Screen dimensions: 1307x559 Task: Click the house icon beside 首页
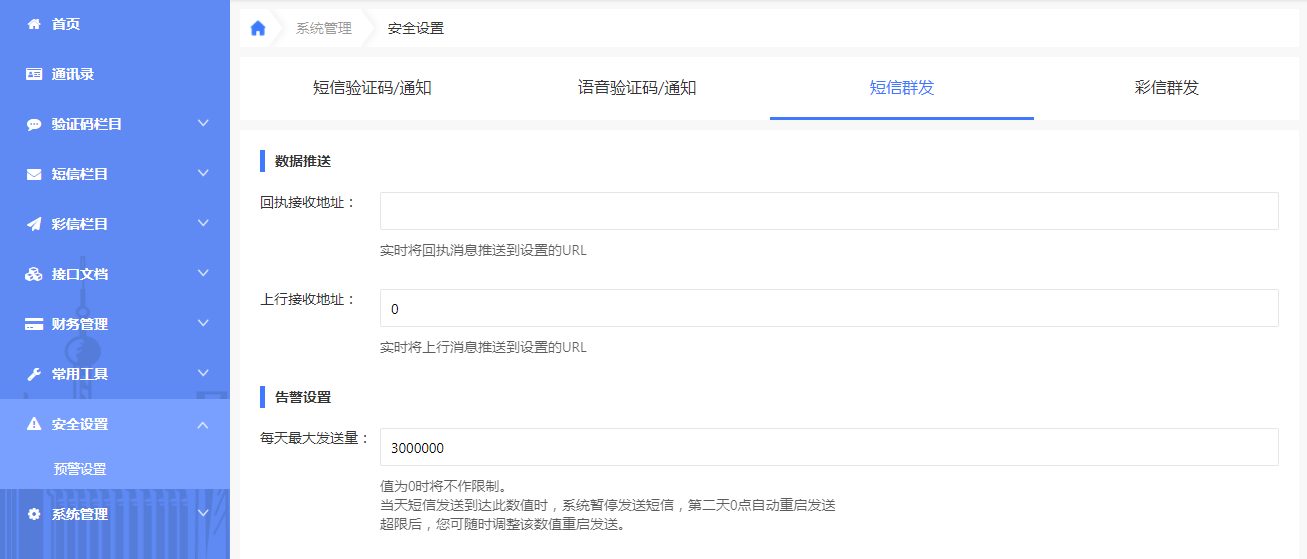(x=34, y=24)
